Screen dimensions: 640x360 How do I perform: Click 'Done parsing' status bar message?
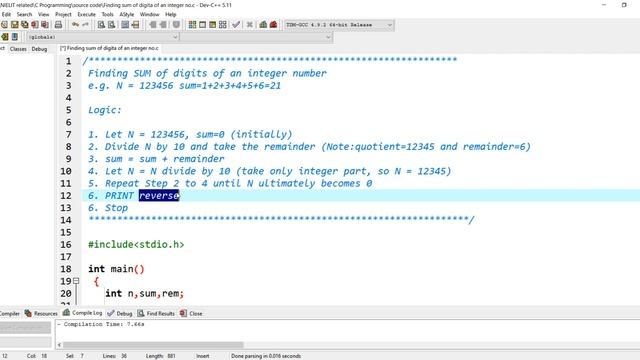pyautogui.click(x=266, y=356)
